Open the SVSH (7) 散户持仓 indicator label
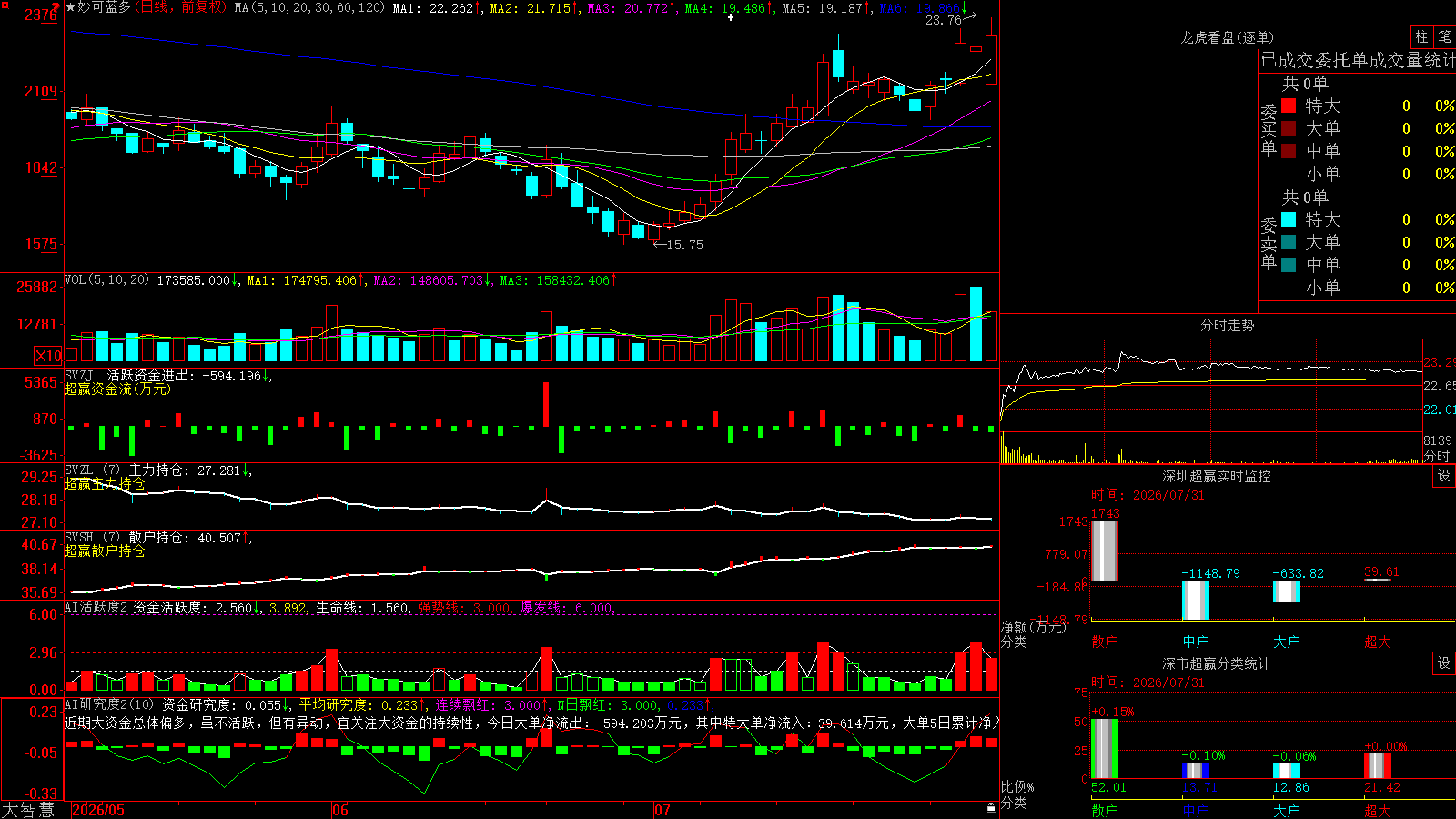The width and height of the screenshot is (1456, 819). (127, 538)
